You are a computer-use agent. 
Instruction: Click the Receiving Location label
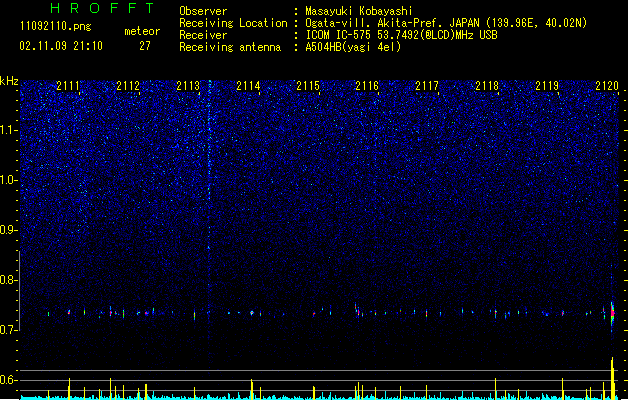[x=233, y=23]
